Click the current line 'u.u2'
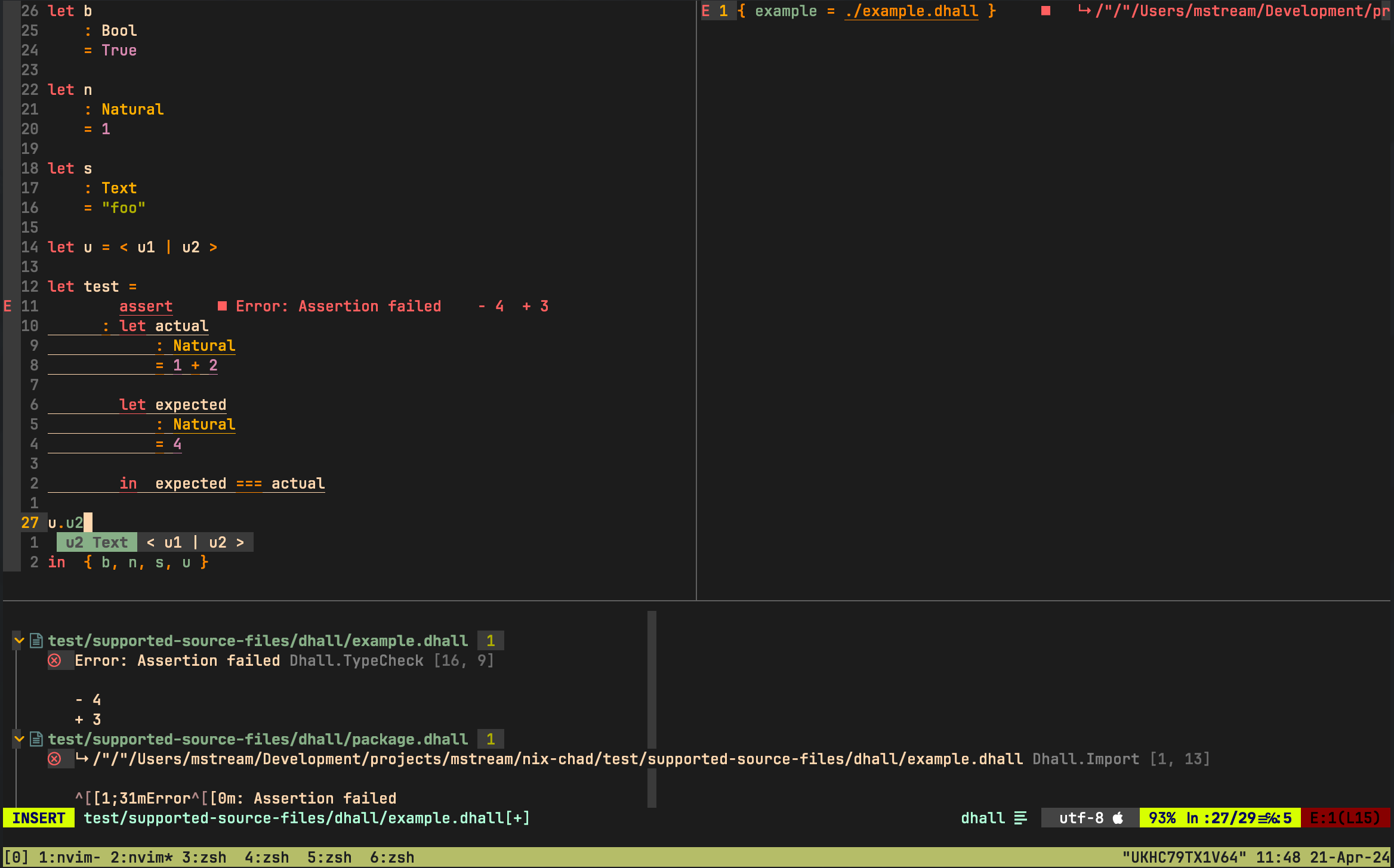This screenshot has height=868, width=1394. click(x=66, y=523)
